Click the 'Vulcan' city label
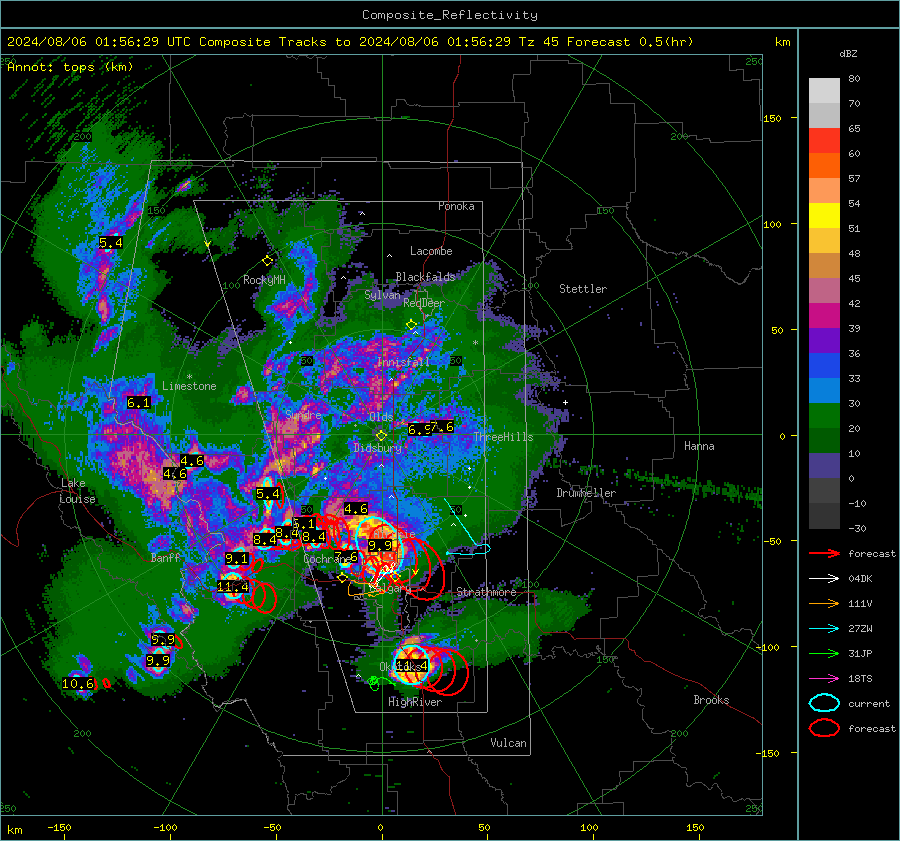Screen dimensions: 900x841 pos(508,743)
